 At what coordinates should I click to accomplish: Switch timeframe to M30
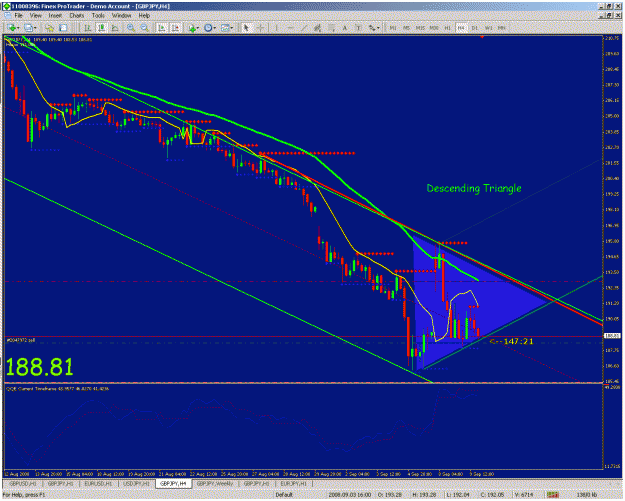point(434,28)
